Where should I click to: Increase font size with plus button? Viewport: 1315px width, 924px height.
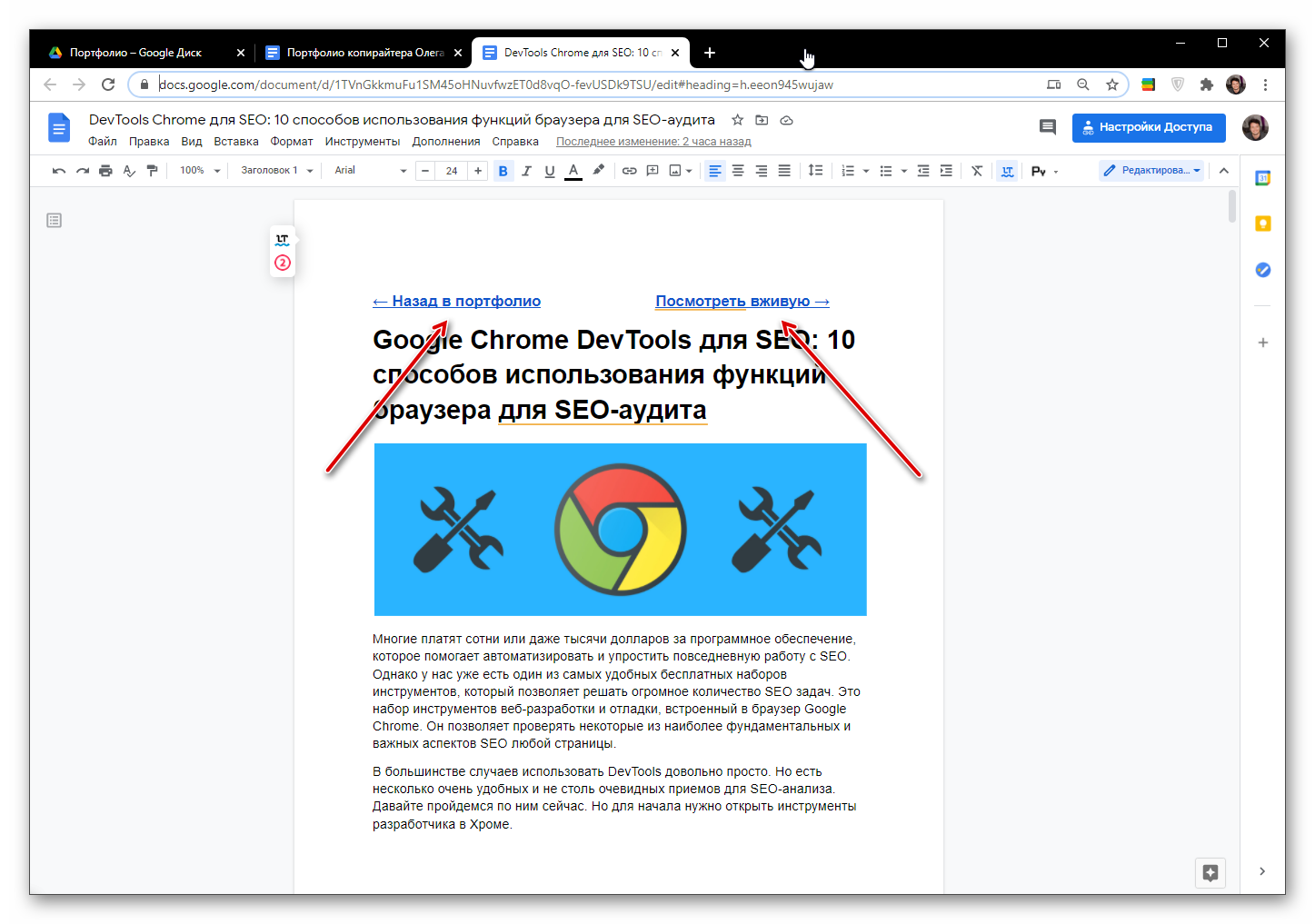tap(478, 171)
